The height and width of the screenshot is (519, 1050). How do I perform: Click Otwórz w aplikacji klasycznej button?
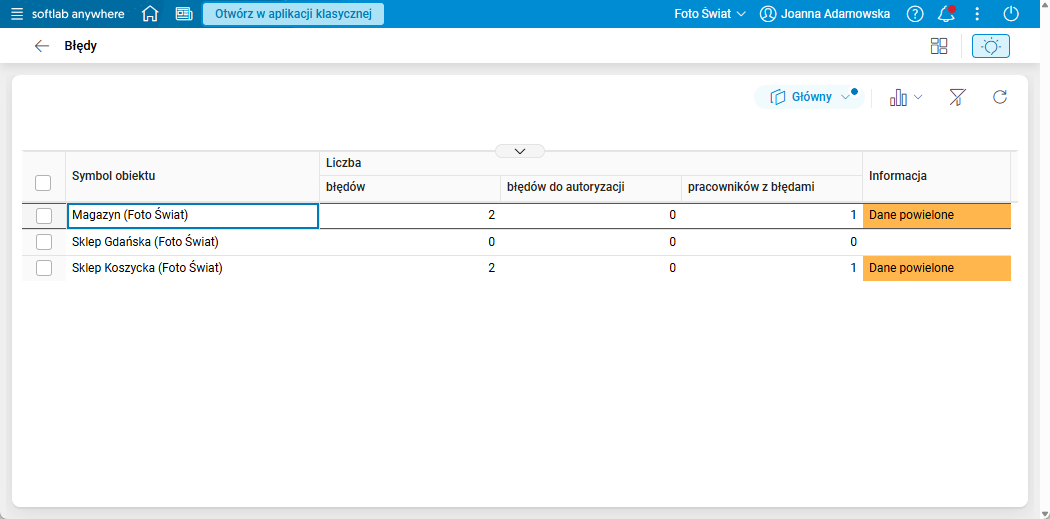[x=293, y=14]
